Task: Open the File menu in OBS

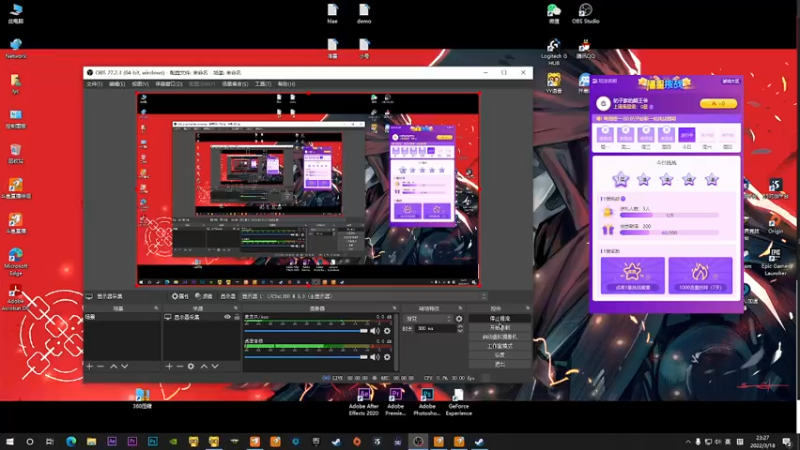Action: 94,84
